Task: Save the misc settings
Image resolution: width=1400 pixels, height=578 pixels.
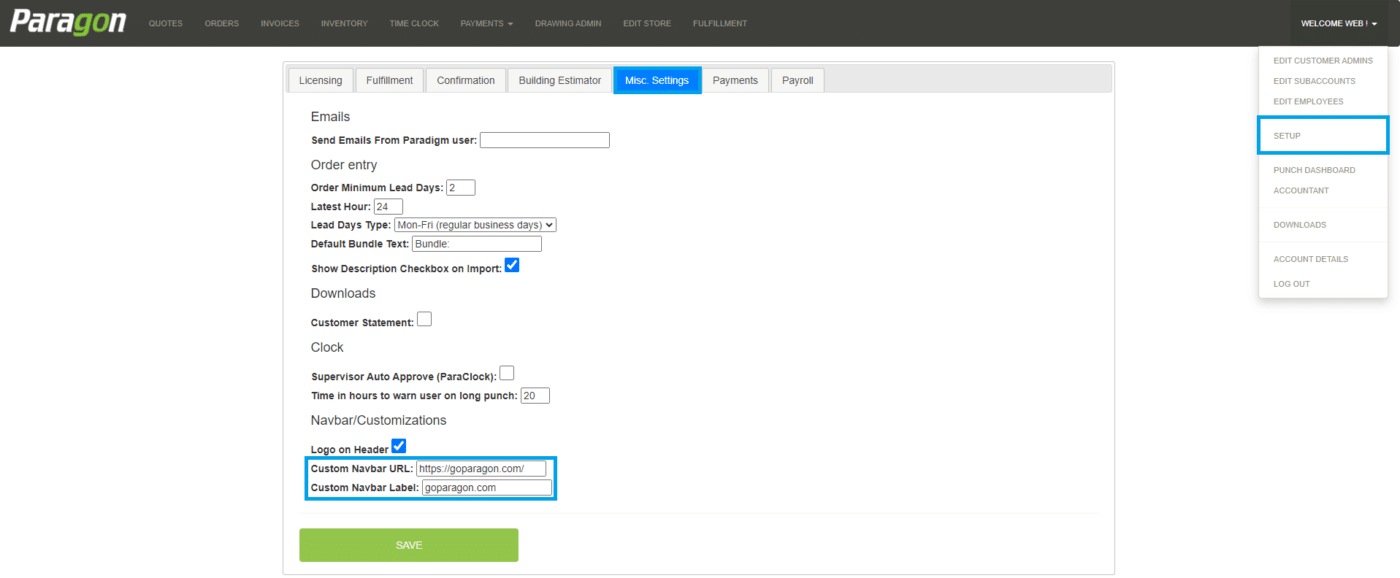Action: 409,545
